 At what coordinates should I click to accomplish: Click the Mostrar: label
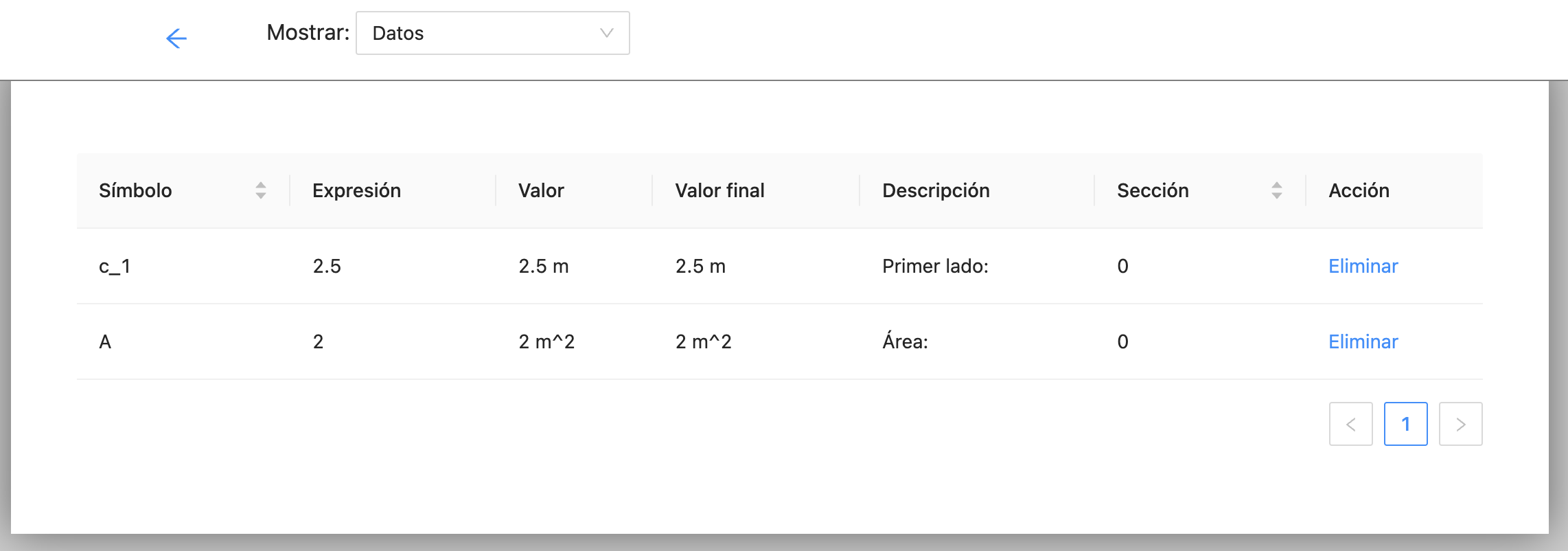308,32
